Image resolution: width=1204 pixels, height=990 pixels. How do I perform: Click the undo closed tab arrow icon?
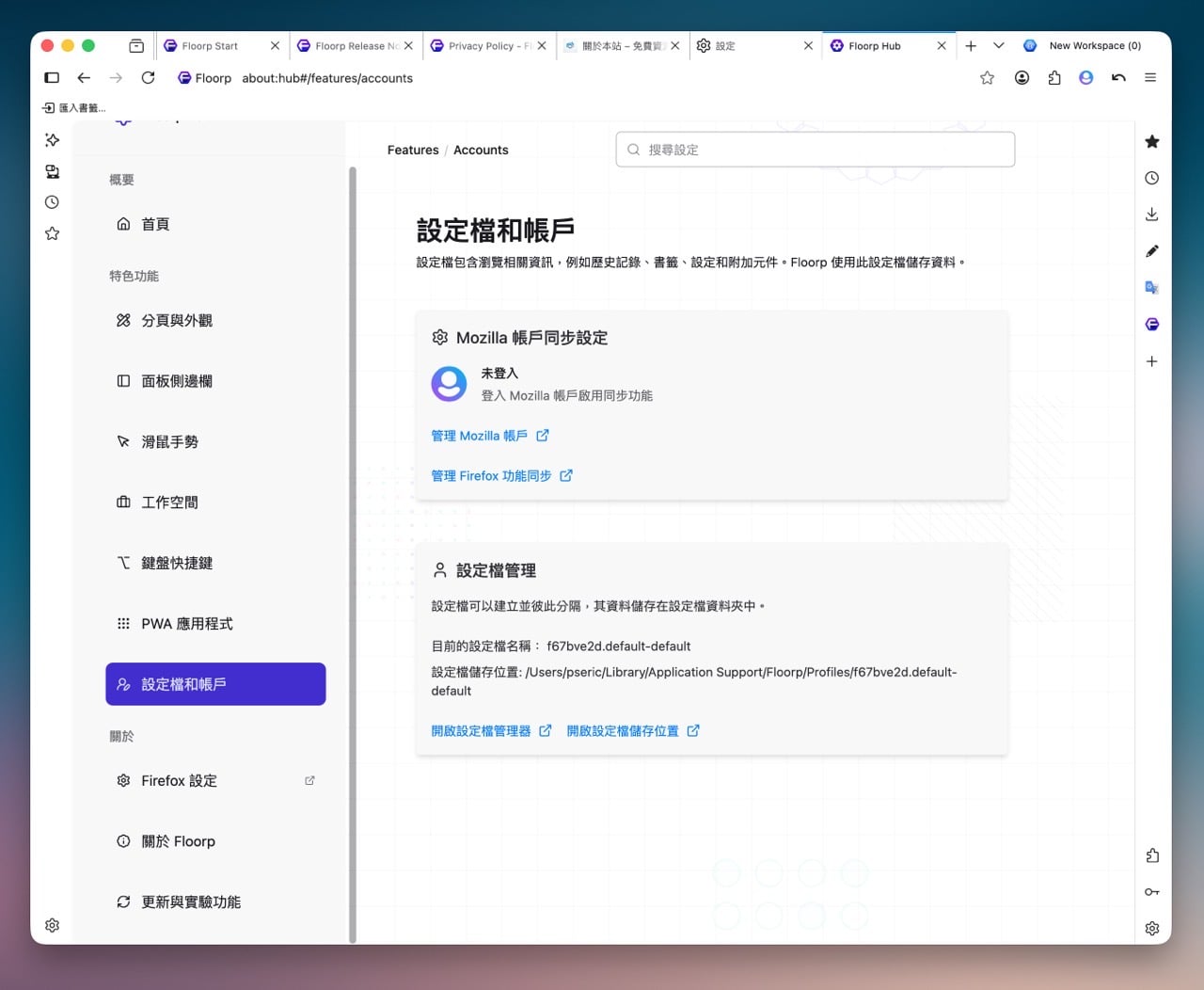(1118, 78)
